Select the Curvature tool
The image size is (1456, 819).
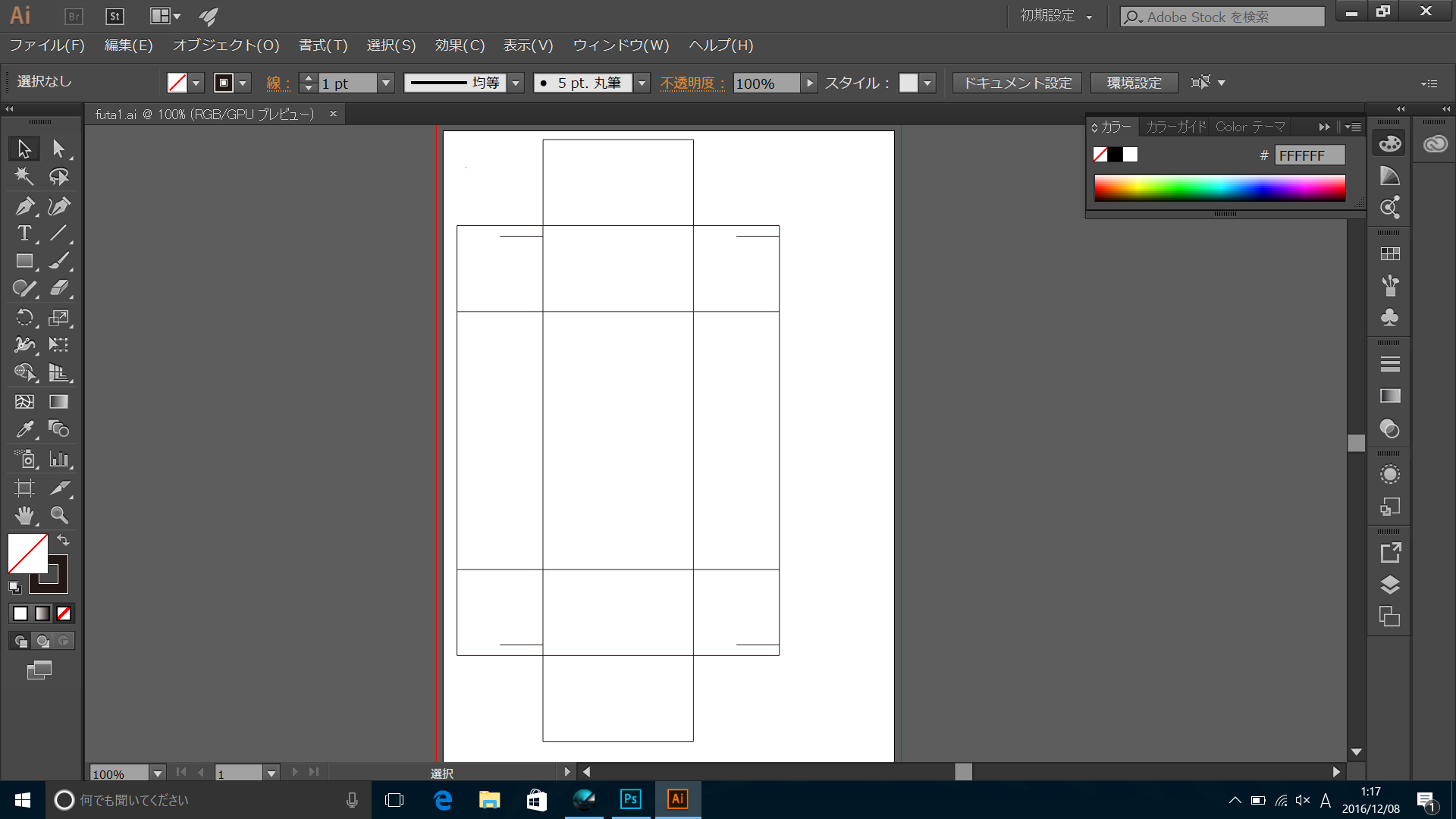59,206
